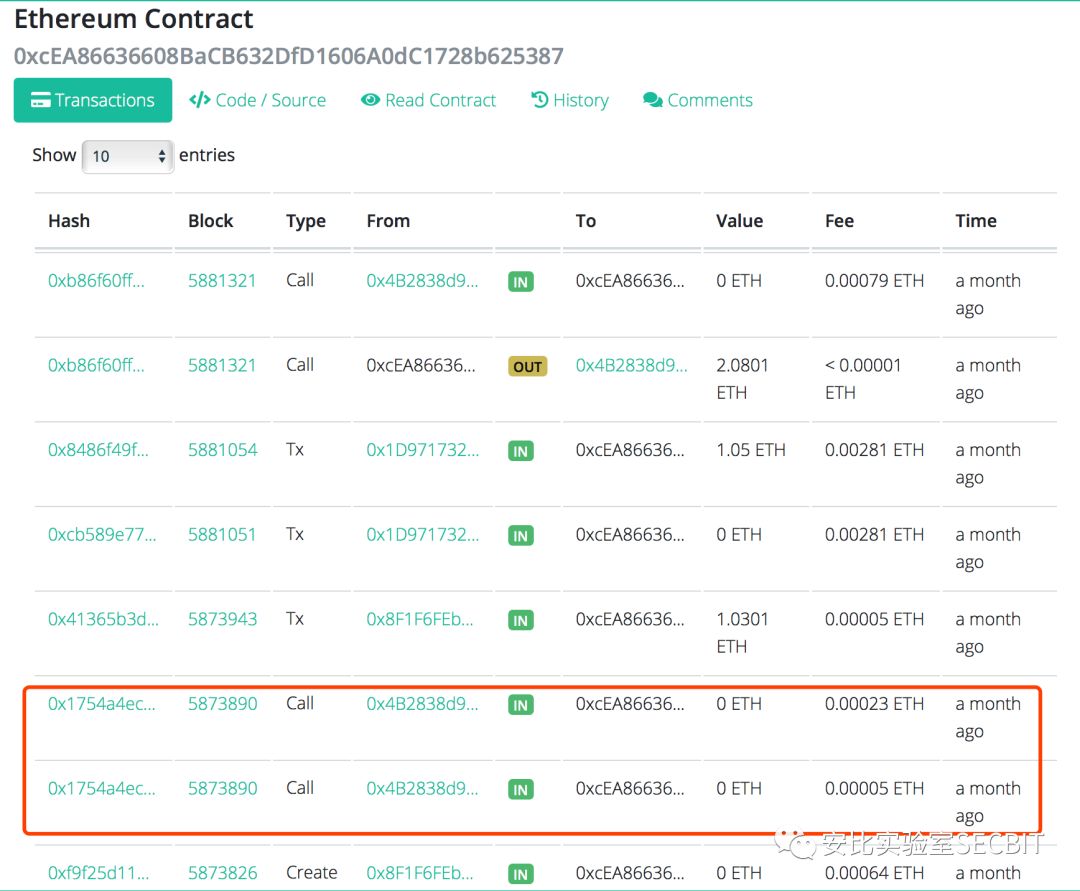Open block 5881054
Viewport: 1080px width, 891px height.
222,450
